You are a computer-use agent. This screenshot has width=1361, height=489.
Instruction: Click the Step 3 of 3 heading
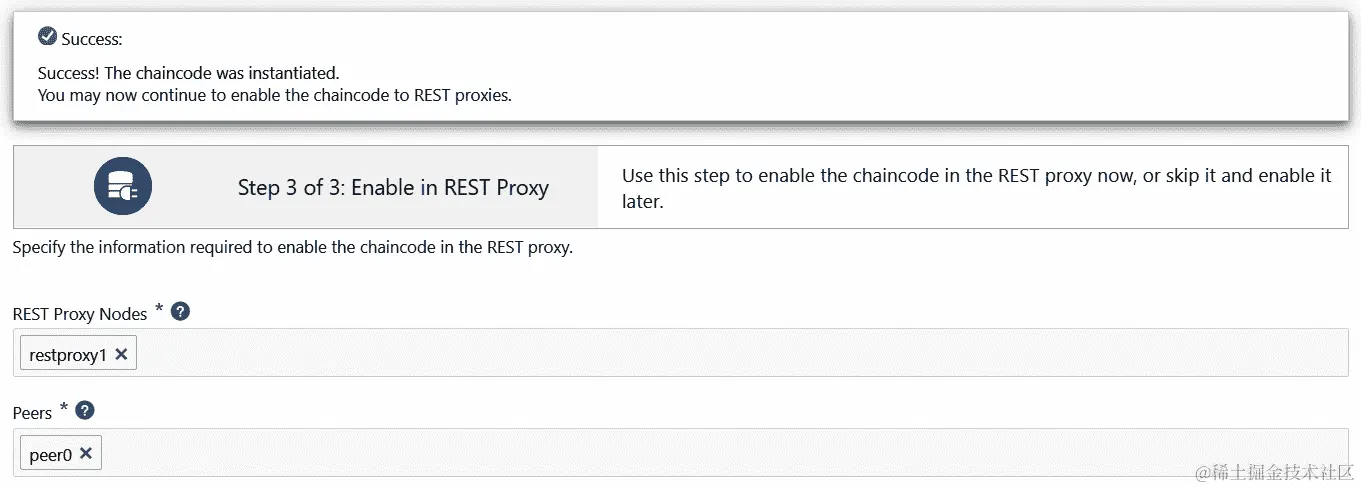(x=393, y=188)
